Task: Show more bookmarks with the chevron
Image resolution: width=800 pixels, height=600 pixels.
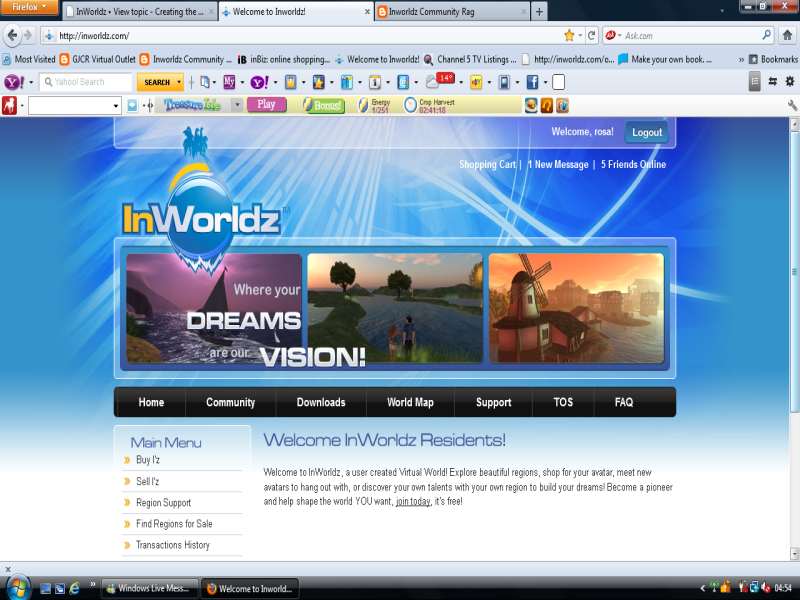Action: (x=741, y=60)
